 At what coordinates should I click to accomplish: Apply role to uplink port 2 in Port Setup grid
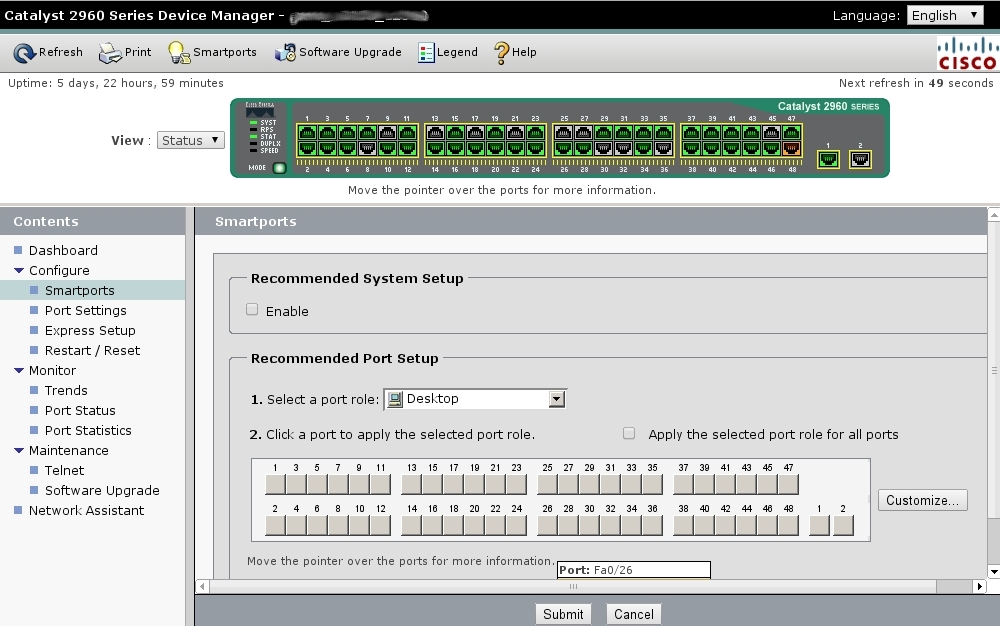[x=843, y=525]
